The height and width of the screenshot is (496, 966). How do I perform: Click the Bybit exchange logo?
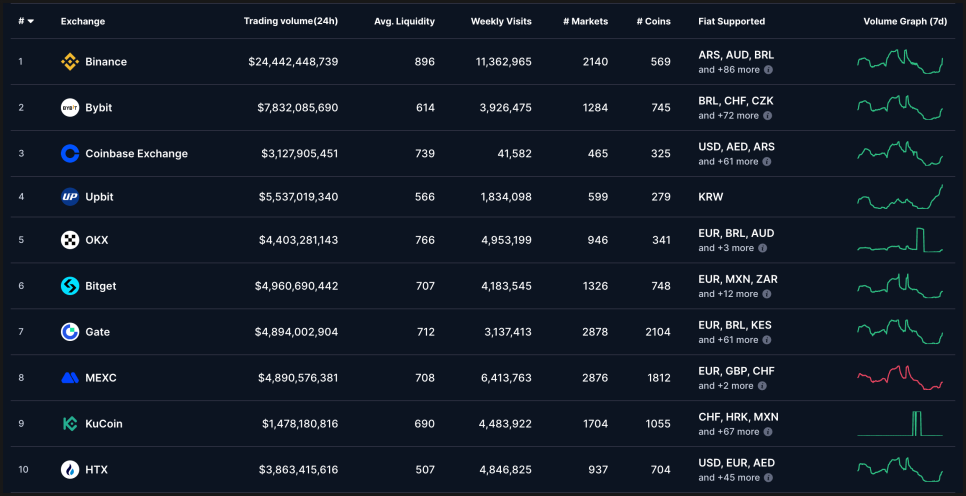(70, 108)
